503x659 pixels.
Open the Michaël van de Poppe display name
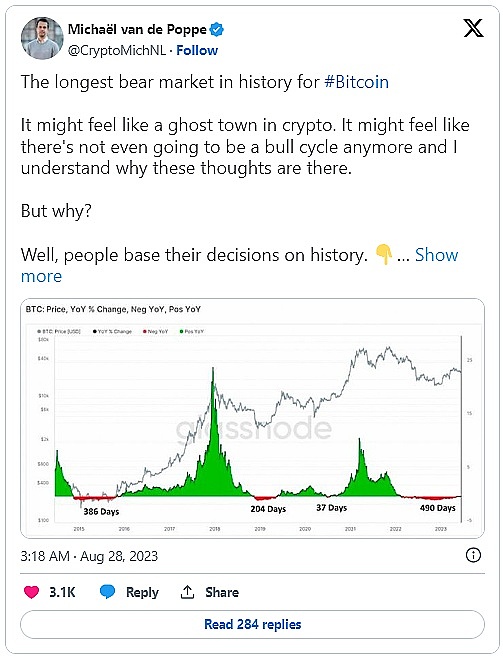click(x=137, y=29)
